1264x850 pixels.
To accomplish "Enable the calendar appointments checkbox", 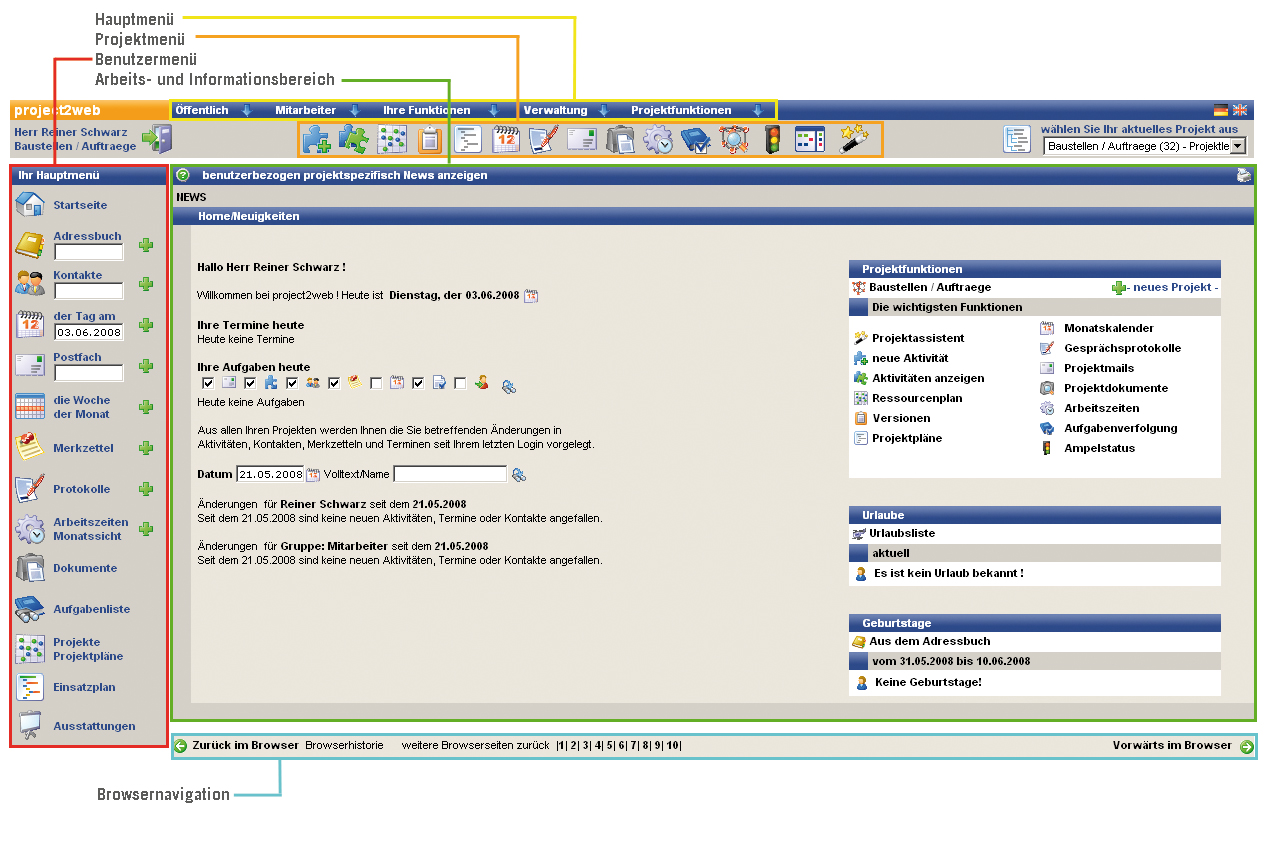I will click(376, 383).
